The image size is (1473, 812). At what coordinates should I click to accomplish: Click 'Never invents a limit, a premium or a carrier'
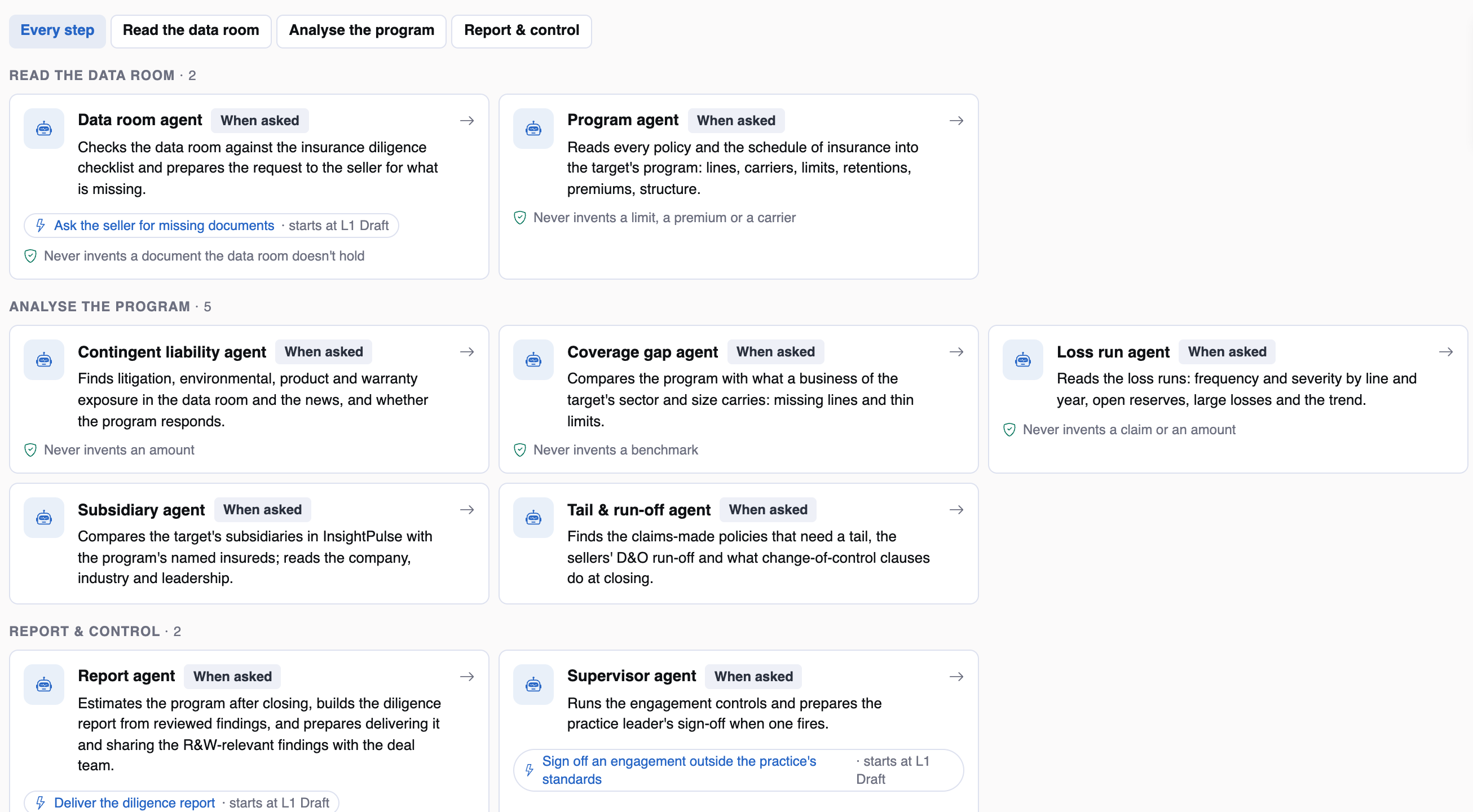pyautogui.click(x=664, y=218)
